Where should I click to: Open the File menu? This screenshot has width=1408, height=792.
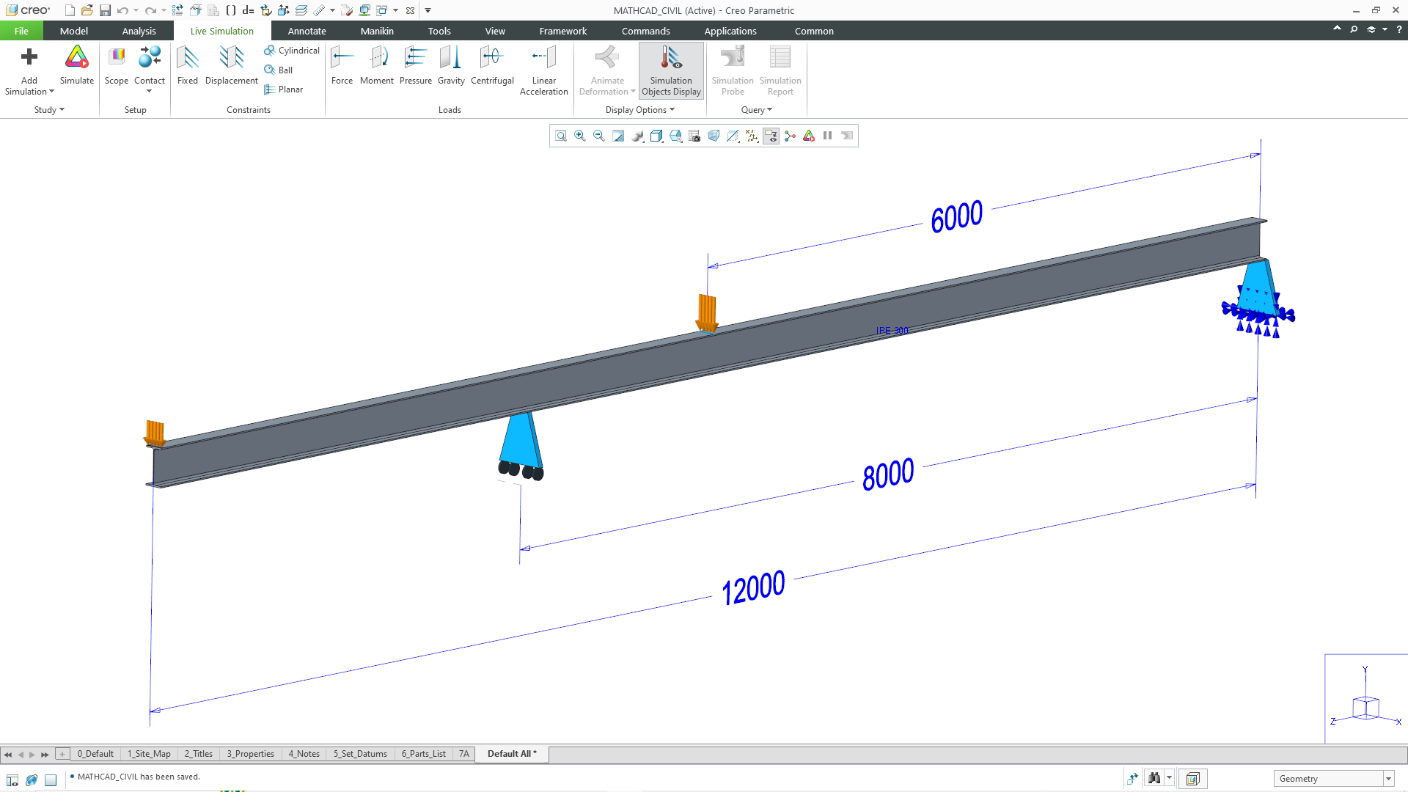[21, 30]
